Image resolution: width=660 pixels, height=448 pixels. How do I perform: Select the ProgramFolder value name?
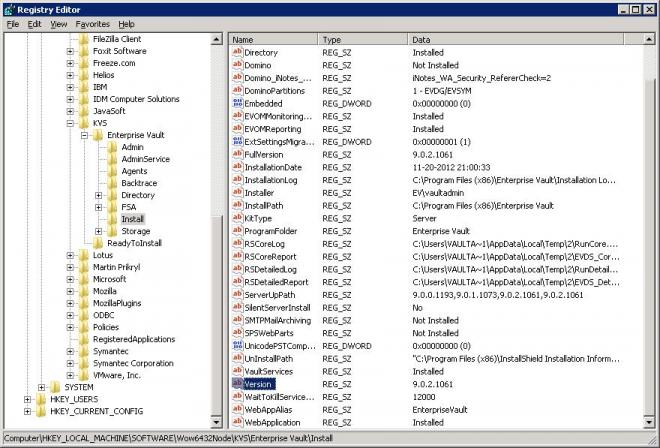point(271,231)
